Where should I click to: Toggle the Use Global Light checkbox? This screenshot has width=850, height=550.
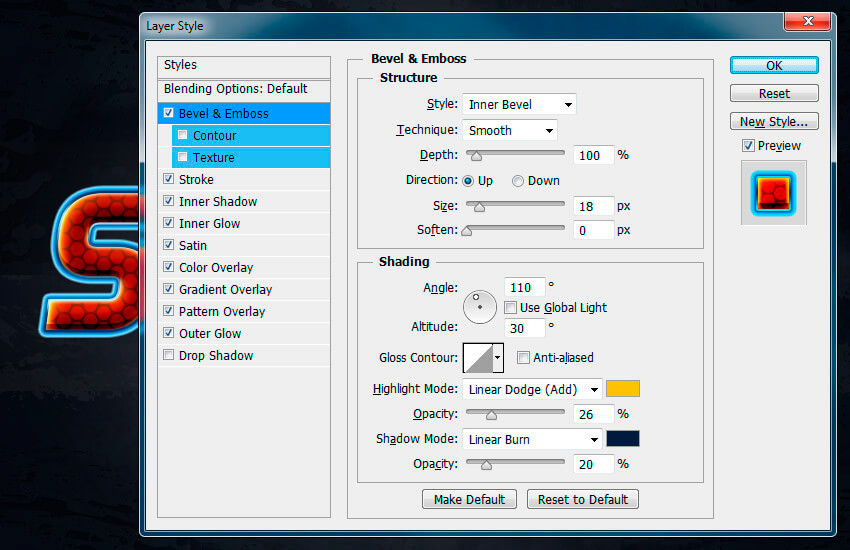pos(511,308)
